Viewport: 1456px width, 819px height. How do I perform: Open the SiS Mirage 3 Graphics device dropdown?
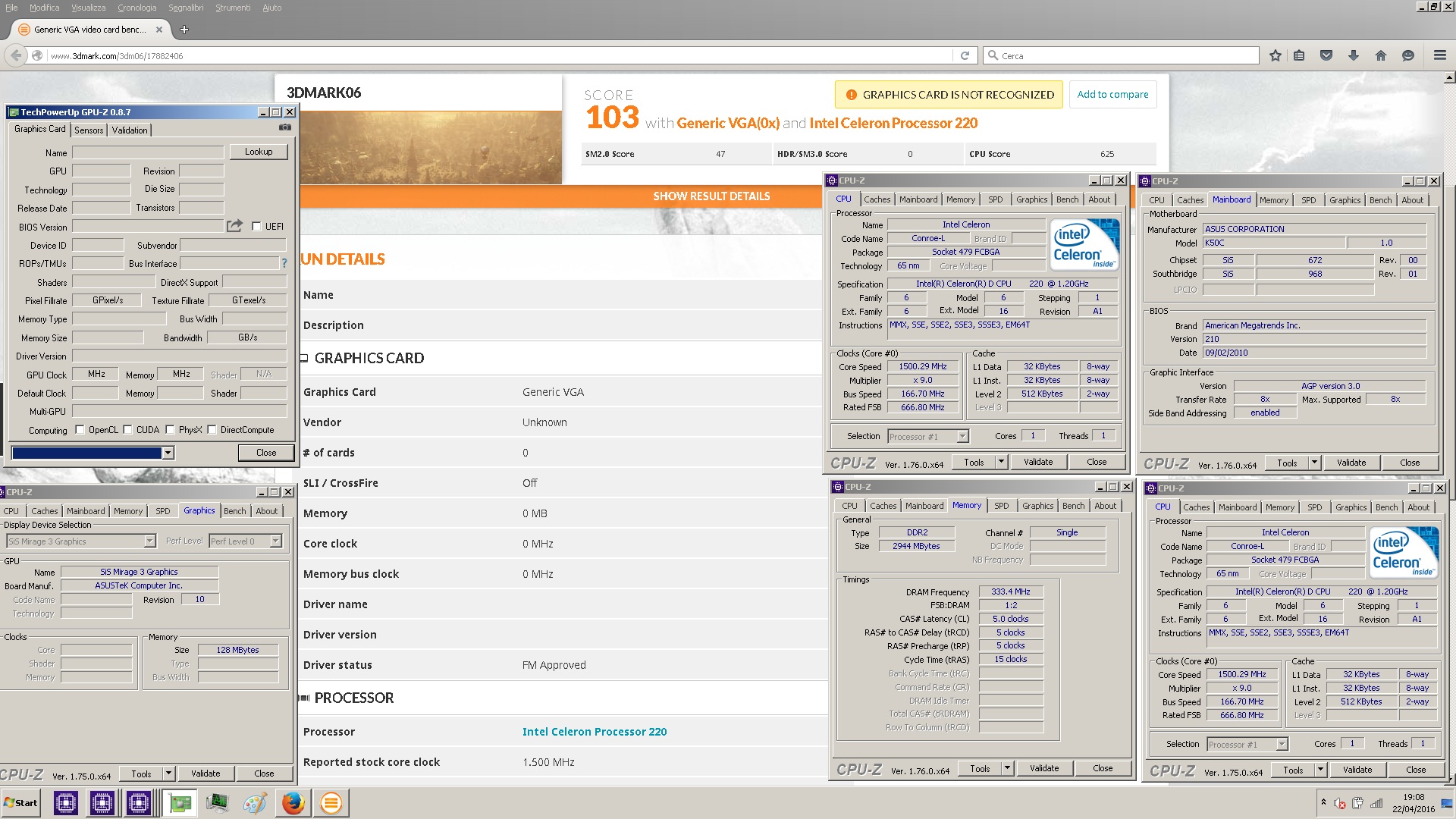[149, 541]
